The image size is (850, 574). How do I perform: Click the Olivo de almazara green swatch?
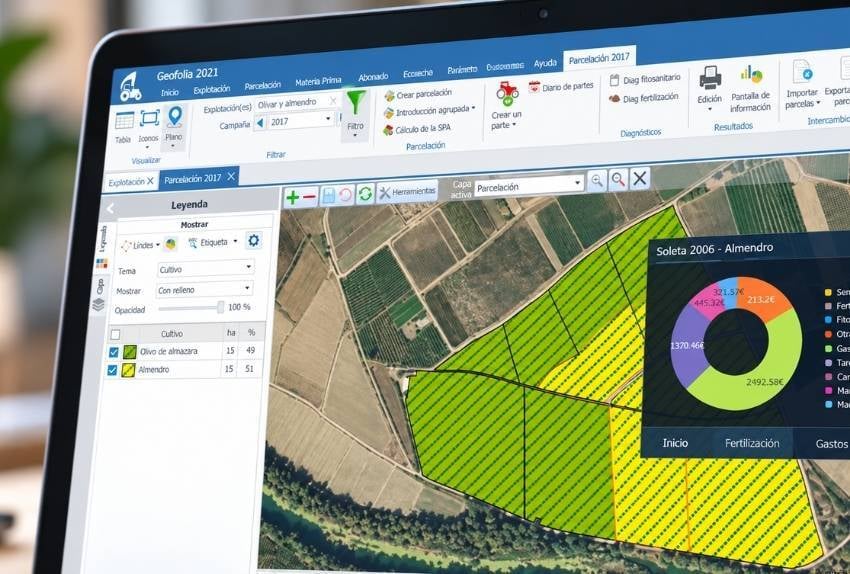pyautogui.click(x=130, y=352)
